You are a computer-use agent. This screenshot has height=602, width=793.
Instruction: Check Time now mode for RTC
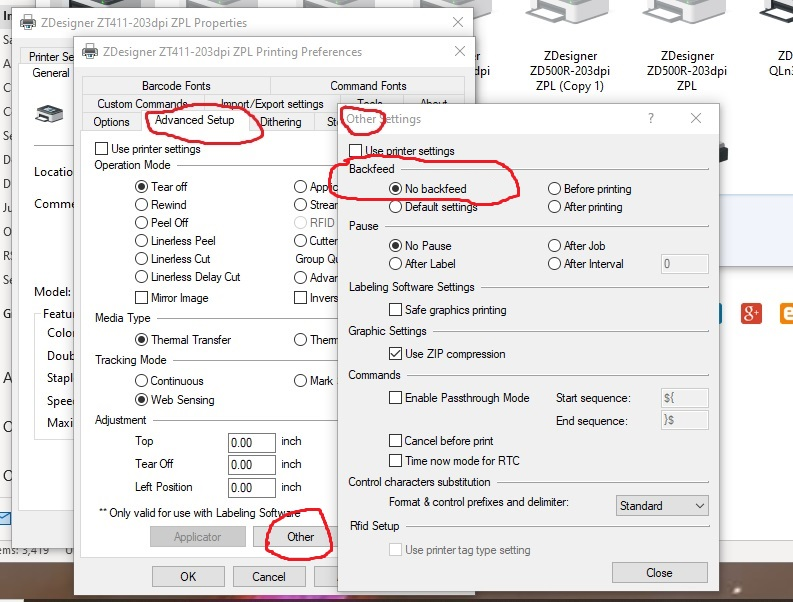point(395,461)
